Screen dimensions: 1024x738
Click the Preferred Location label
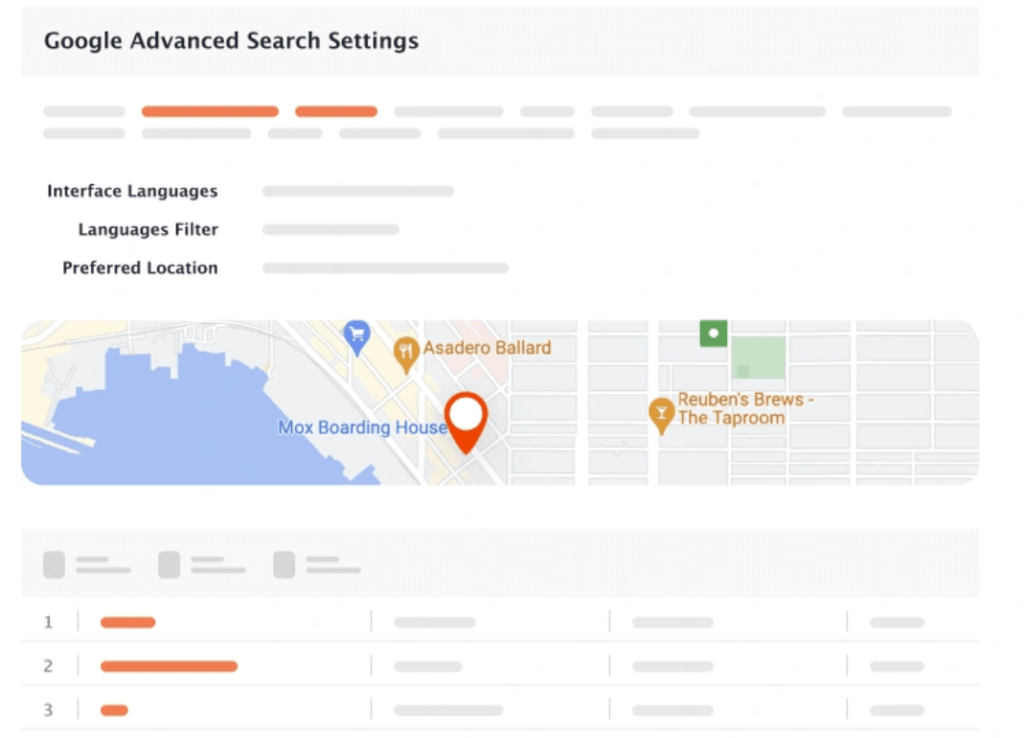[140, 268]
